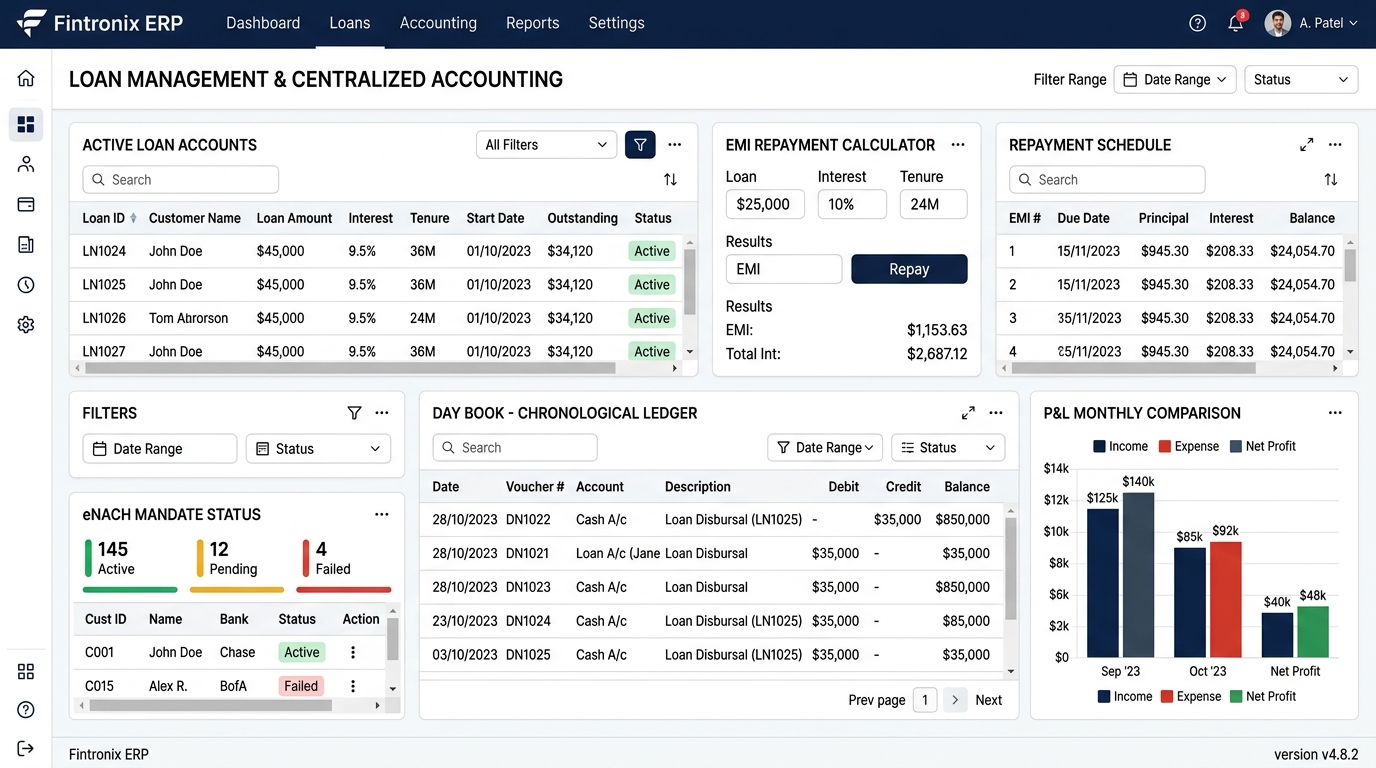Image resolution: width=1376 pixels, height=768 pixels.
Task: Open the All Filters dropdown
Action: point(546,145)
